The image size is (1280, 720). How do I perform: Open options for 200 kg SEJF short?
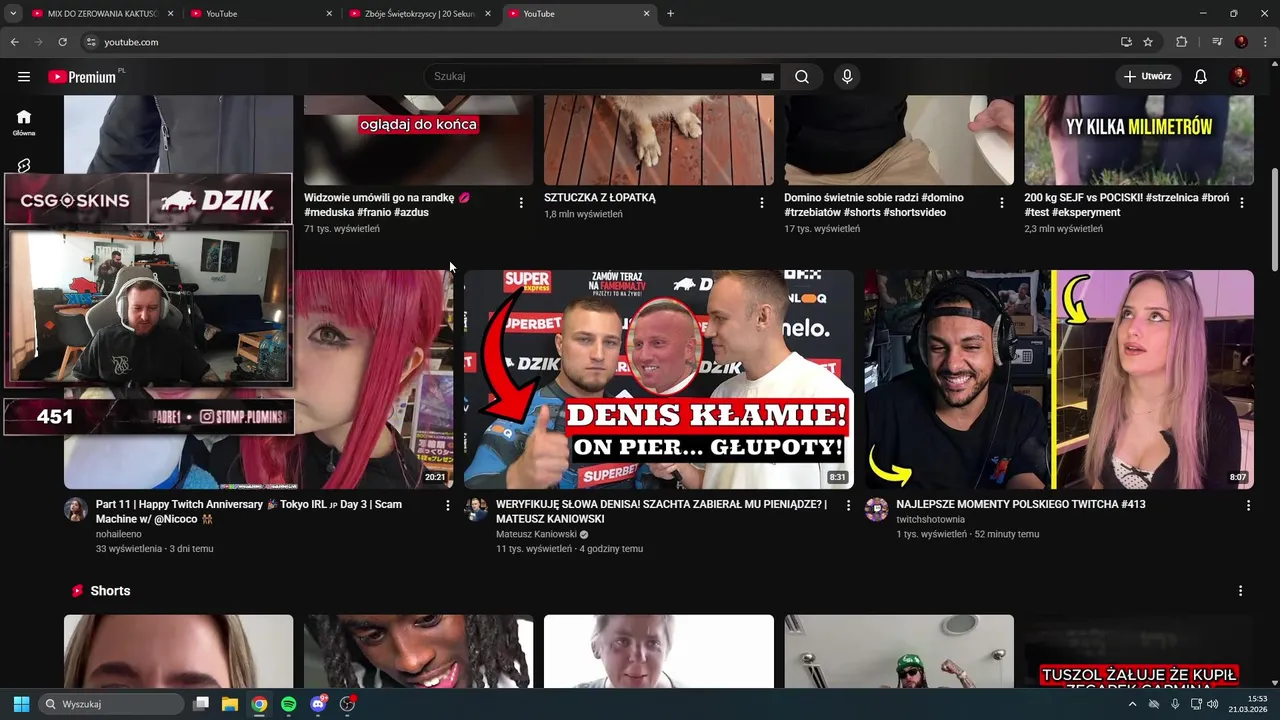(x=1241, y=203)
